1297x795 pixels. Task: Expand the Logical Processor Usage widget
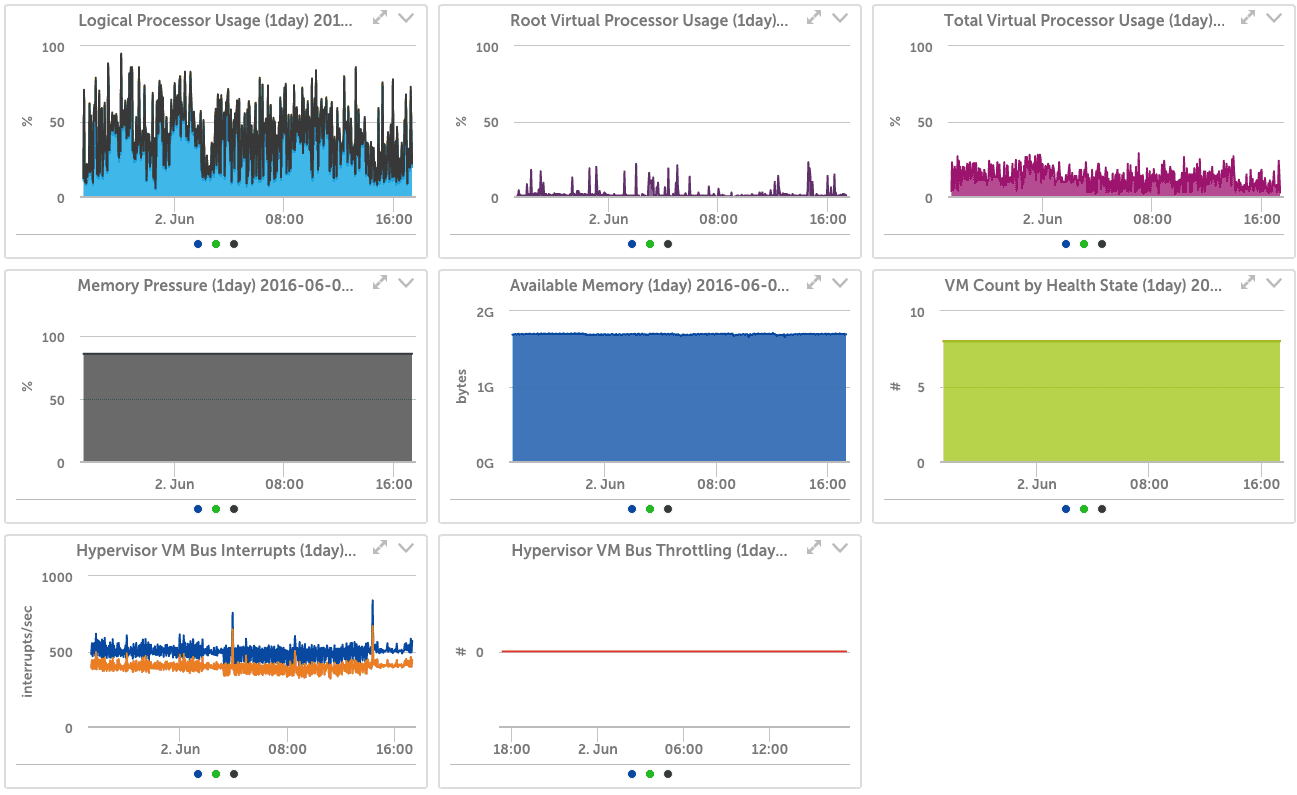coord(380,18)
